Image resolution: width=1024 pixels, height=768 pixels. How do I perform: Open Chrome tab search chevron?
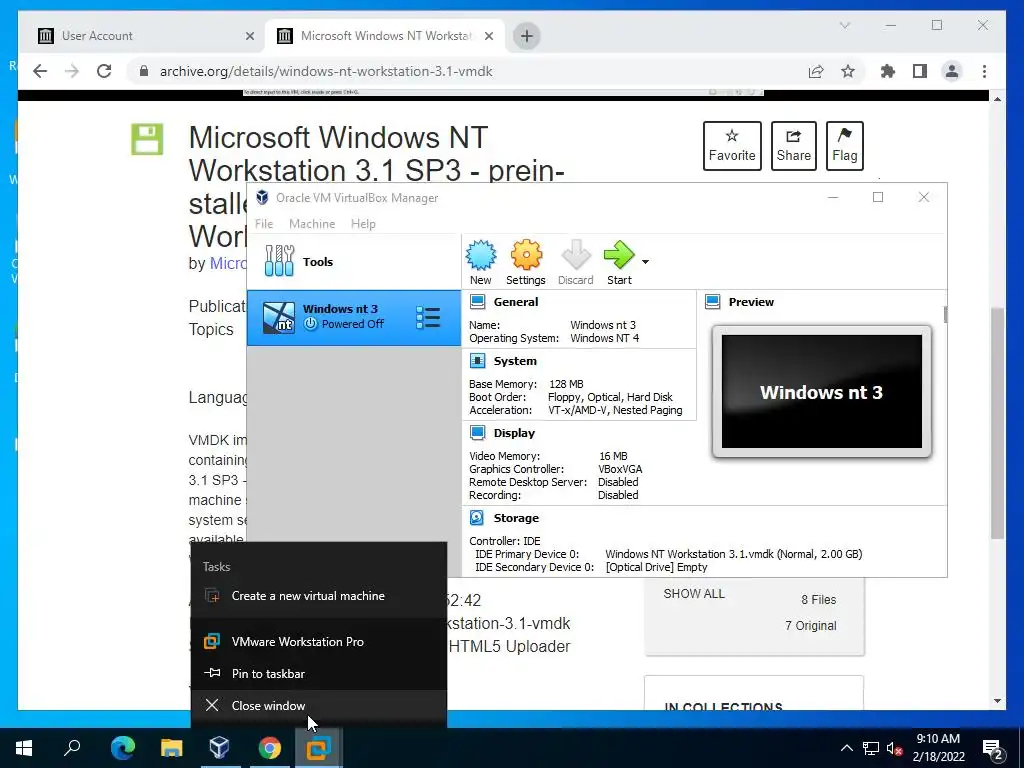(x=844, y=25)
